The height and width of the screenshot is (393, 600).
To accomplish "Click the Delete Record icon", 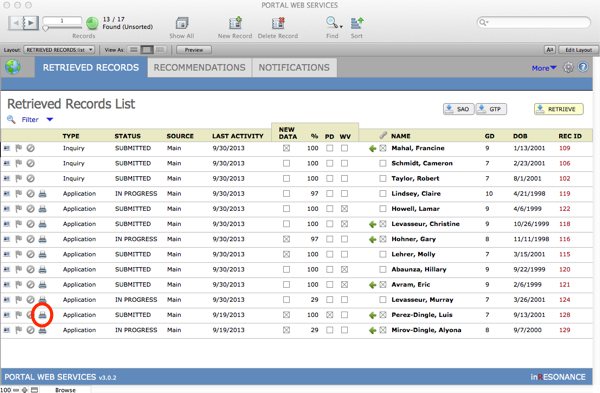I will pyautogui.click(x=278, y=23).
